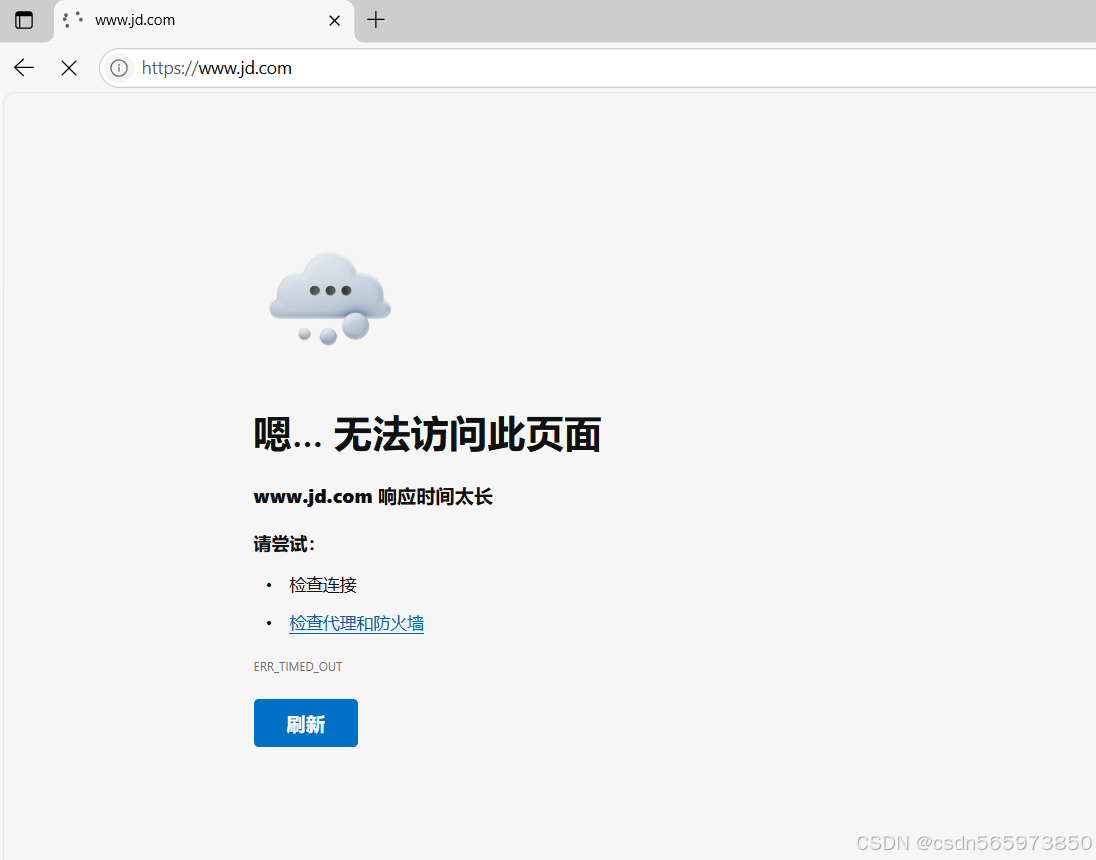Stop loading the current page

pos(68,67)
